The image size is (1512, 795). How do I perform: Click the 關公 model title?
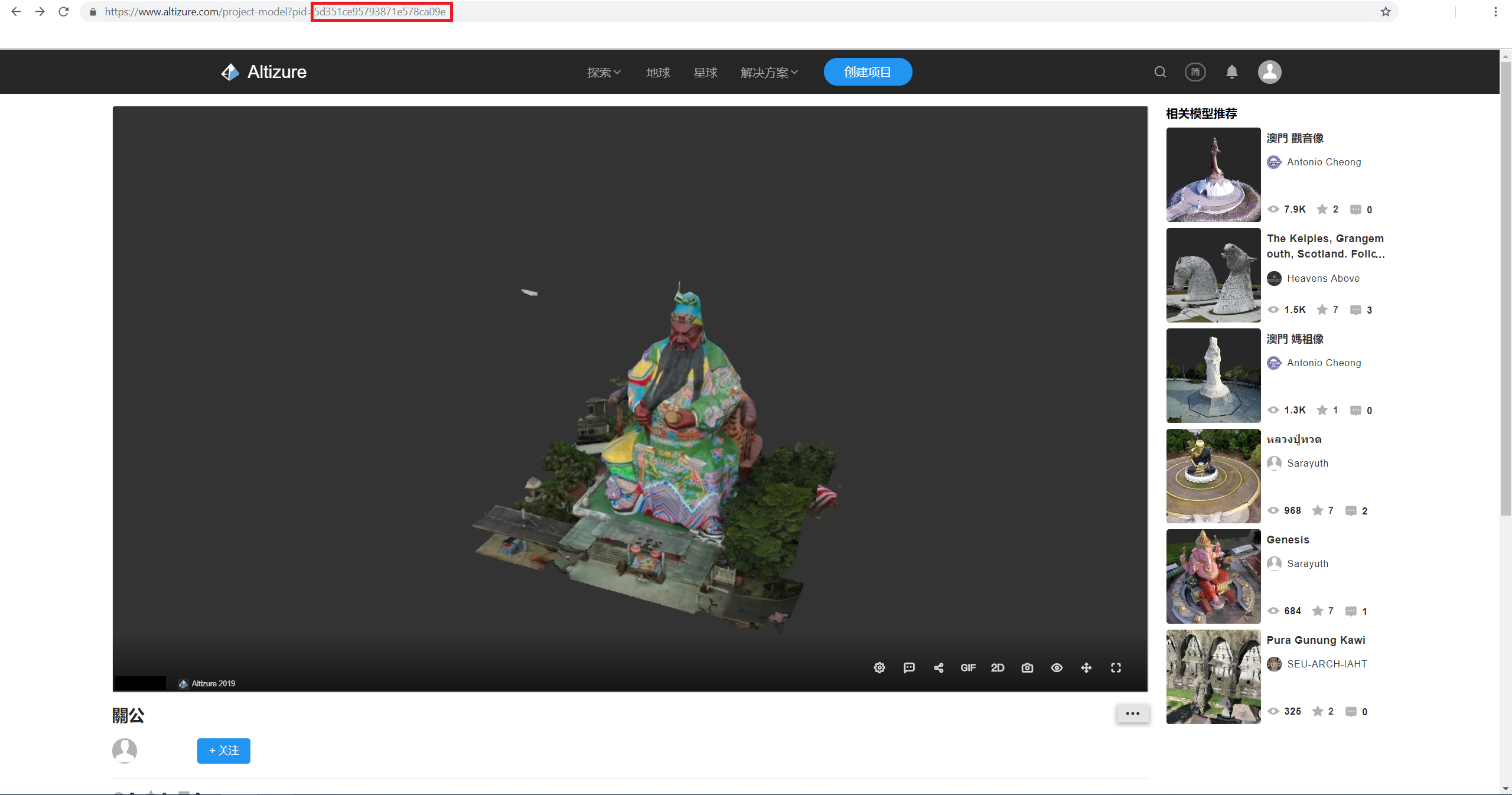(x=128, y=715)
